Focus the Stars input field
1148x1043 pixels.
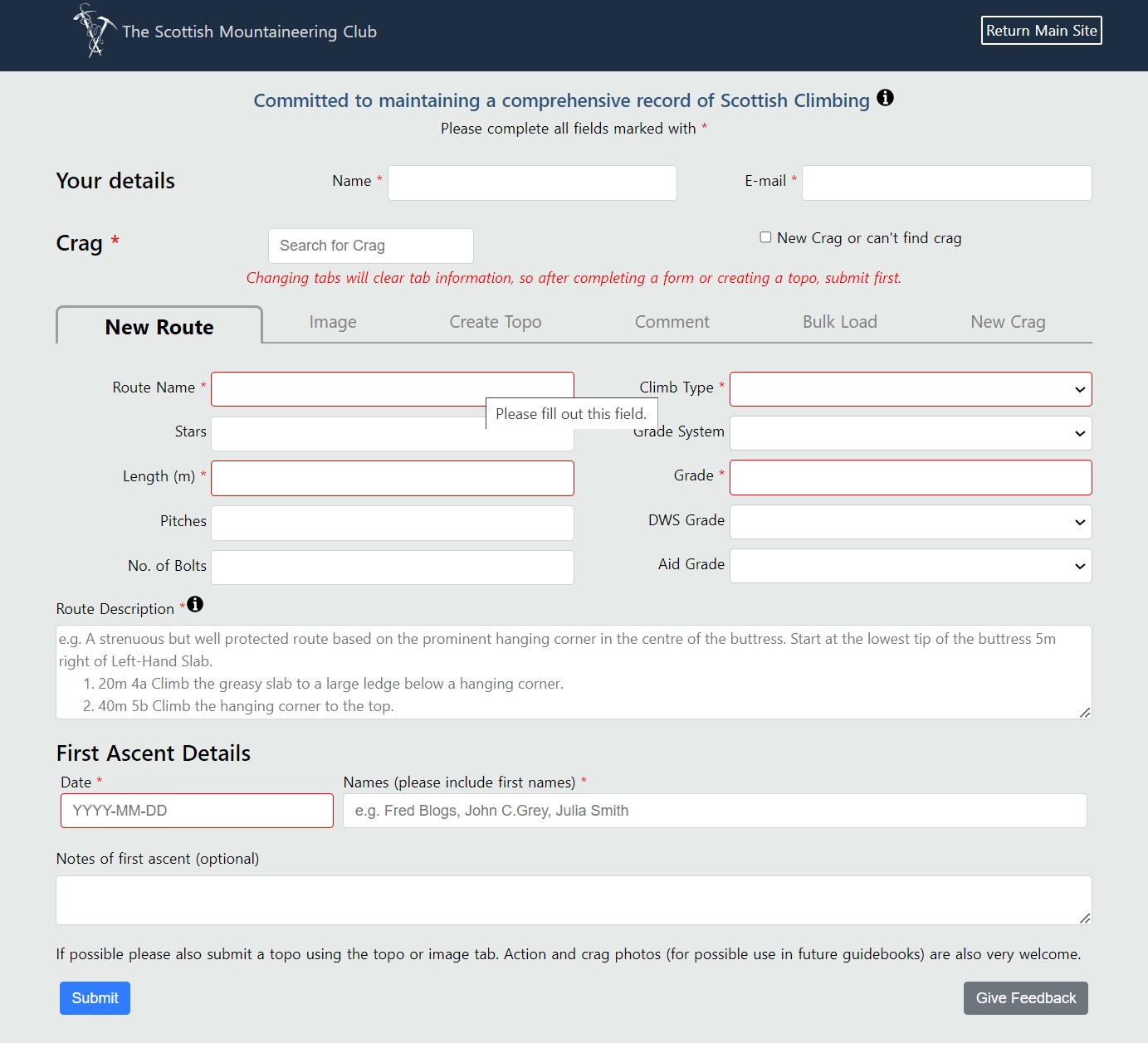click(x=392, y=434)
